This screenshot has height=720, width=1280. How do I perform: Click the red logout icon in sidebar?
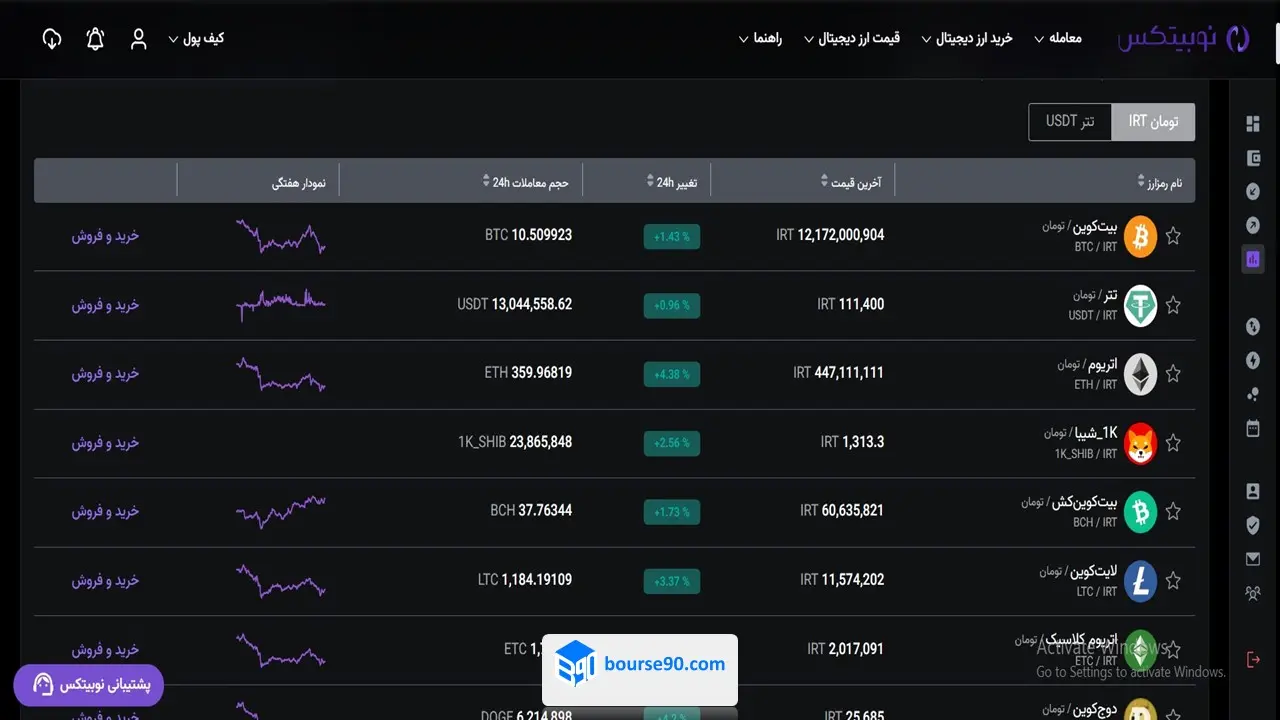1253,659
